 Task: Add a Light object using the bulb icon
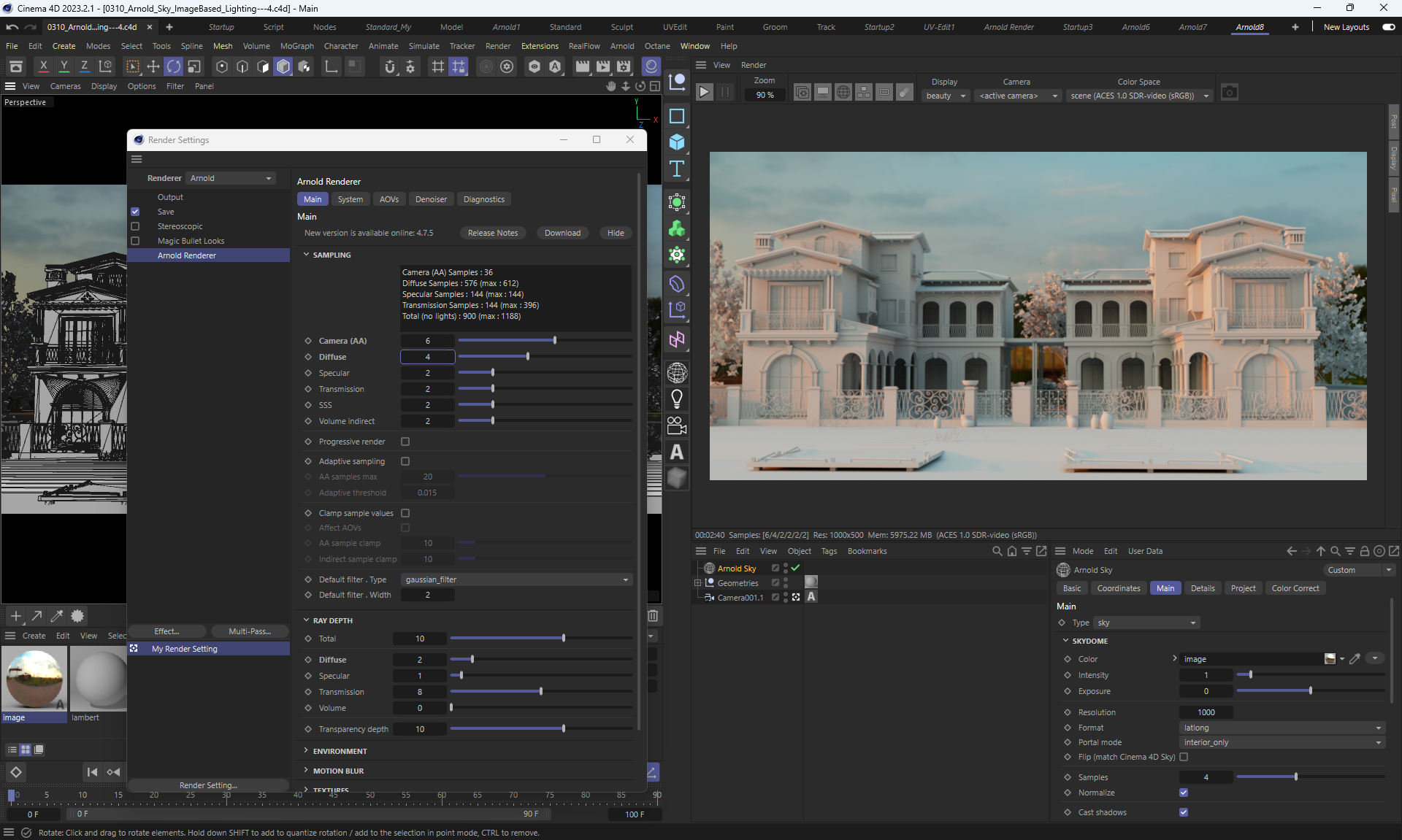[677, 399]
